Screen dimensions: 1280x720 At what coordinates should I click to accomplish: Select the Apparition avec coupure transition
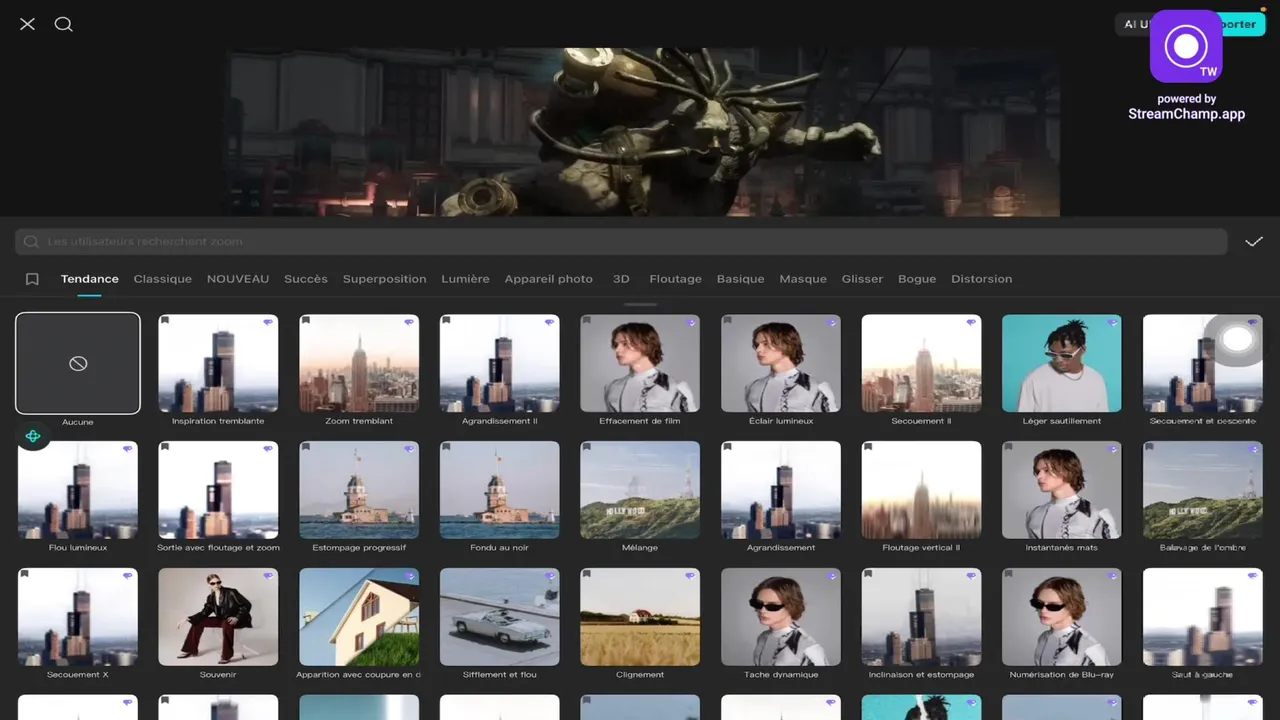click(359, 617)
